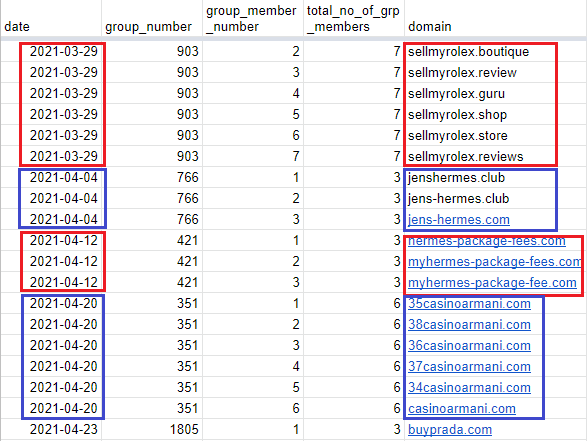The width and height of the screenshot is (587, 441).
Task: Open the hermes-package-fees.com link
Action: [x=487, y=241]
